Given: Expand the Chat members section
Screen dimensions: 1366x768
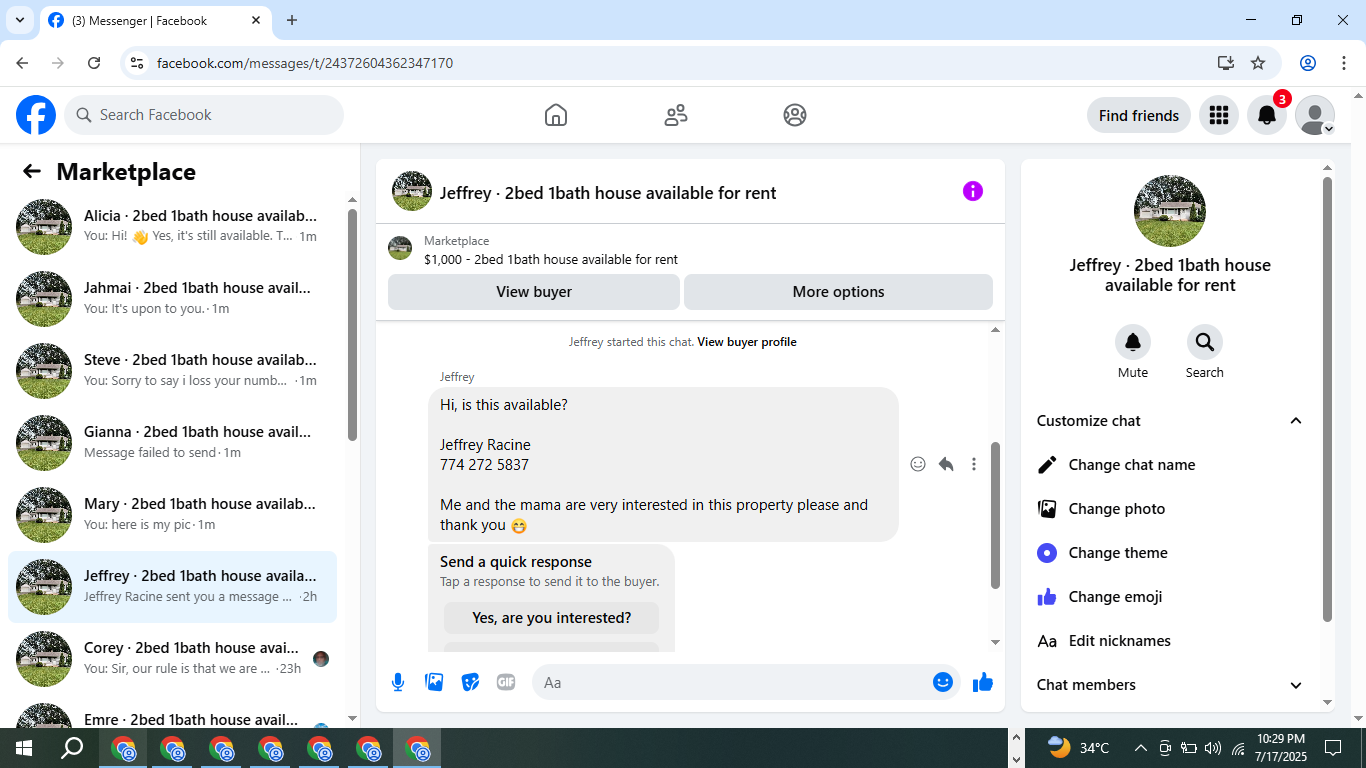Looking at the screenshot, I should point(1296,685).
